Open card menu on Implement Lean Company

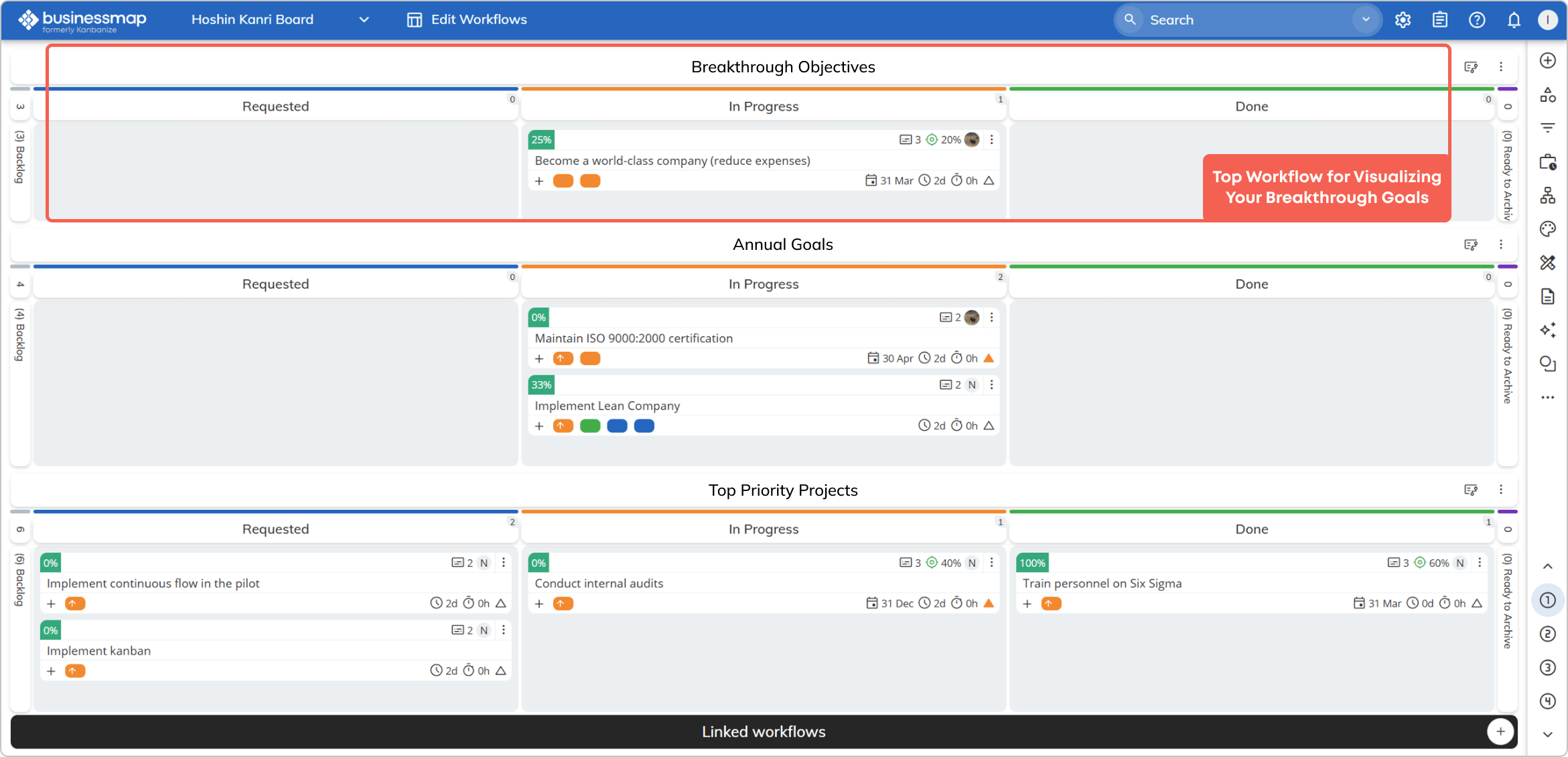(991, 385)
